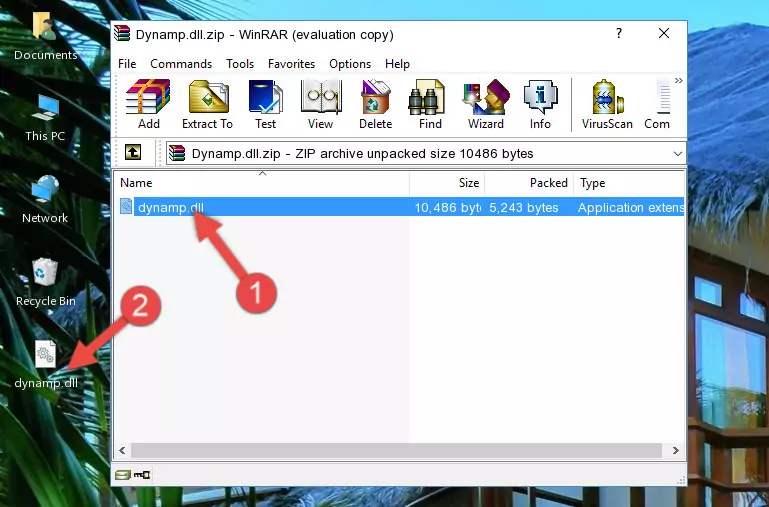Run the Test archive tool

(x=265, y=104)
